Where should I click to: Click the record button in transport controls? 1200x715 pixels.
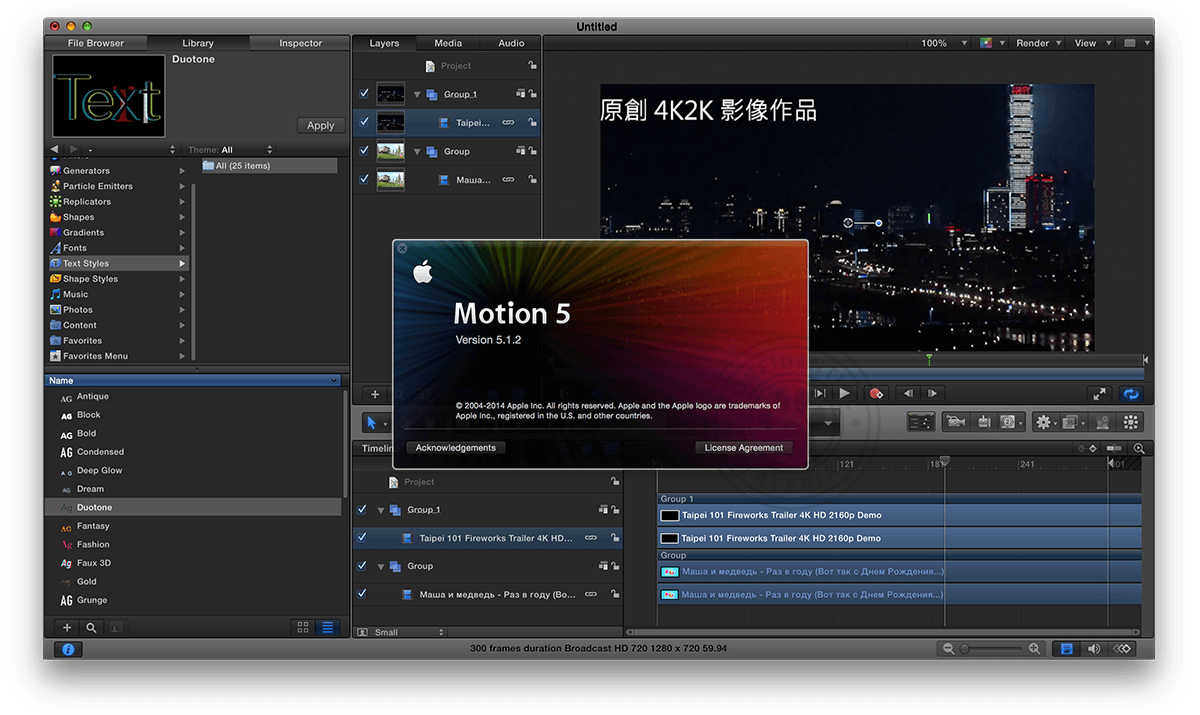pyautogui.click(x=877, y=394)
